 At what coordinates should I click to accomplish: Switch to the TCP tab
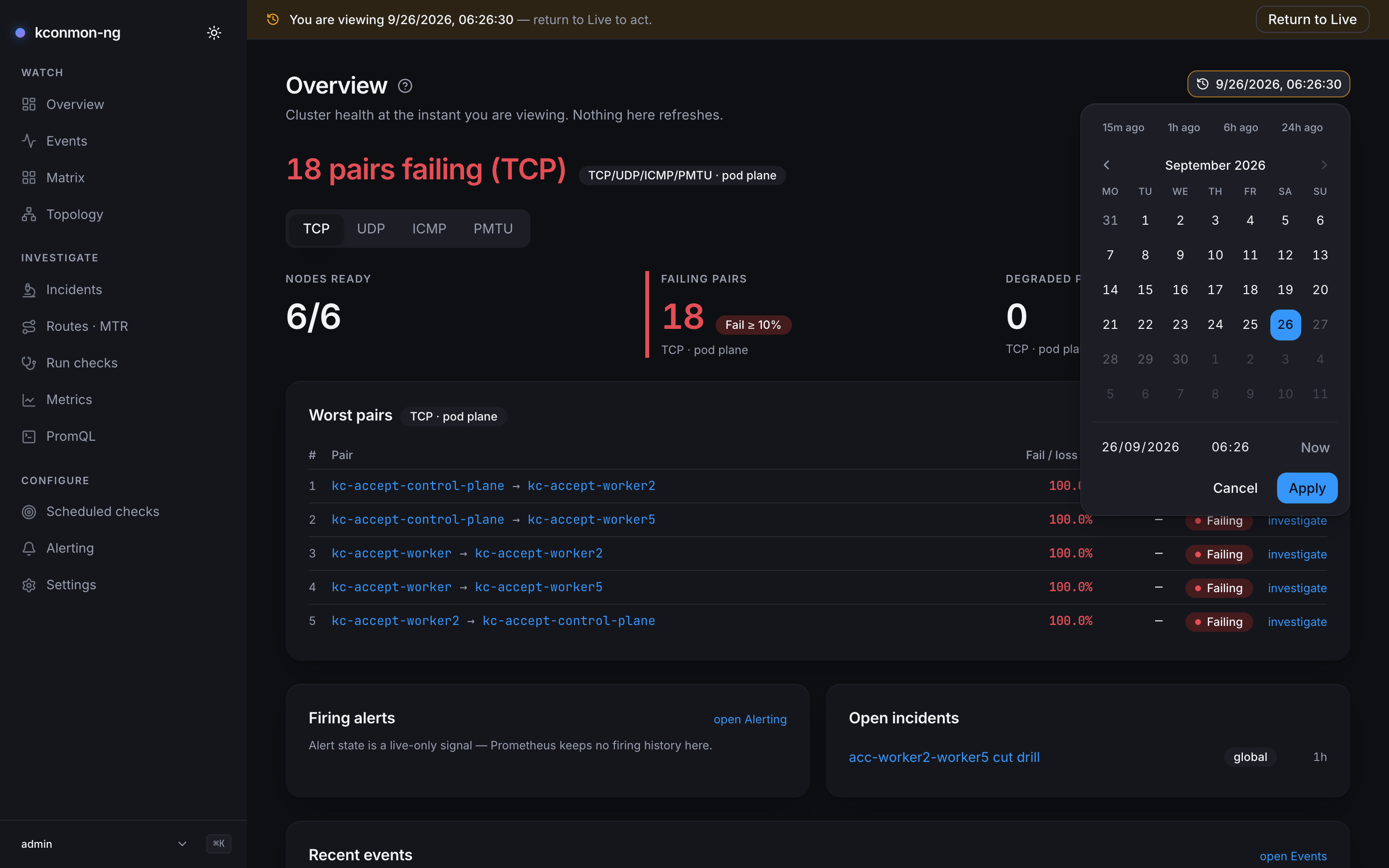point(316,229)
